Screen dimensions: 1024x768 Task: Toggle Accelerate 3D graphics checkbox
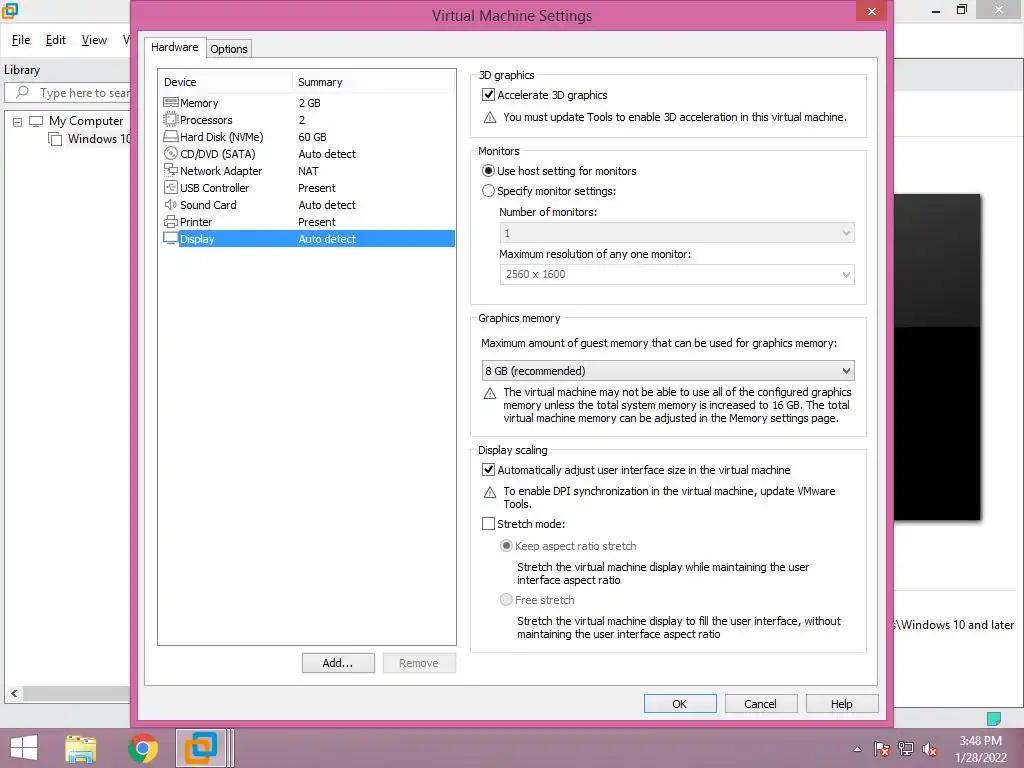coord(488,95)
